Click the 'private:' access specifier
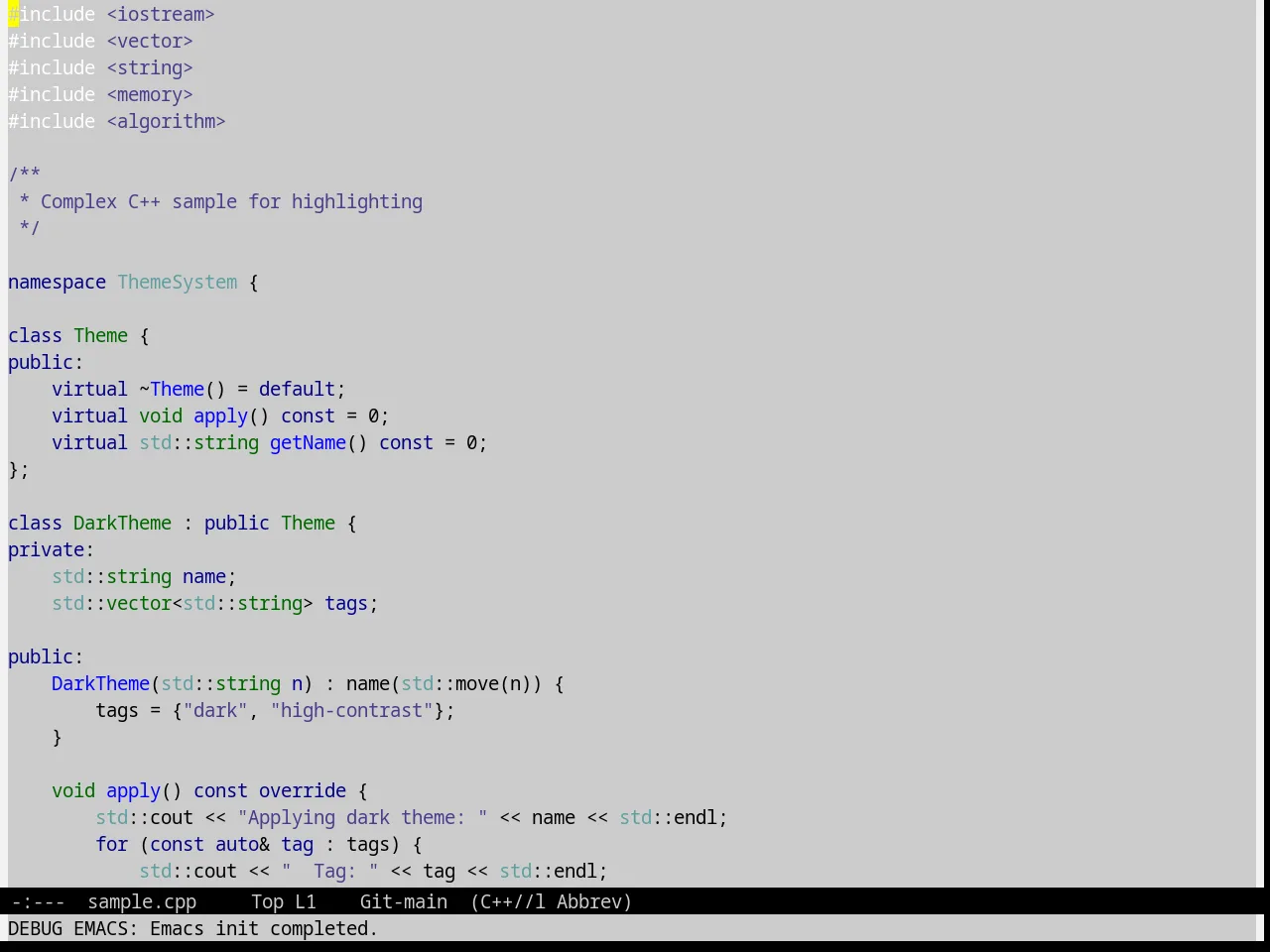This screenshot has height=952, width=1270. click(x=51, y=549)
